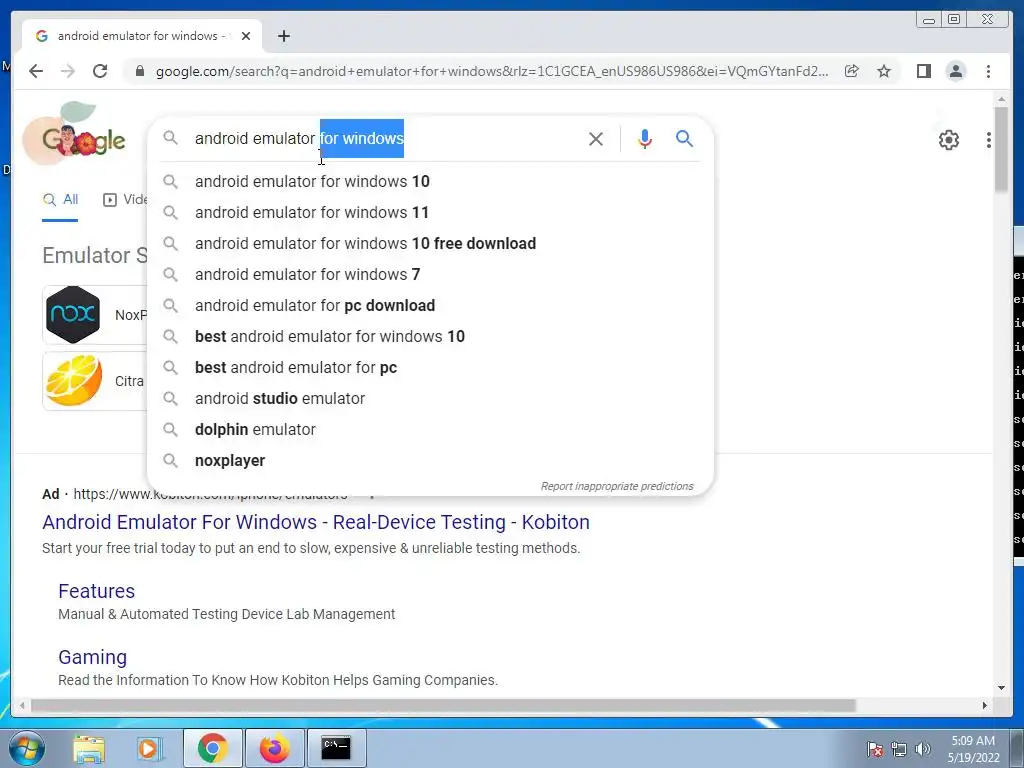This screenshot has height=768, width=1024.
Task: Click the horizontal scrollbar thumb
Action: [x=443, y=705]
